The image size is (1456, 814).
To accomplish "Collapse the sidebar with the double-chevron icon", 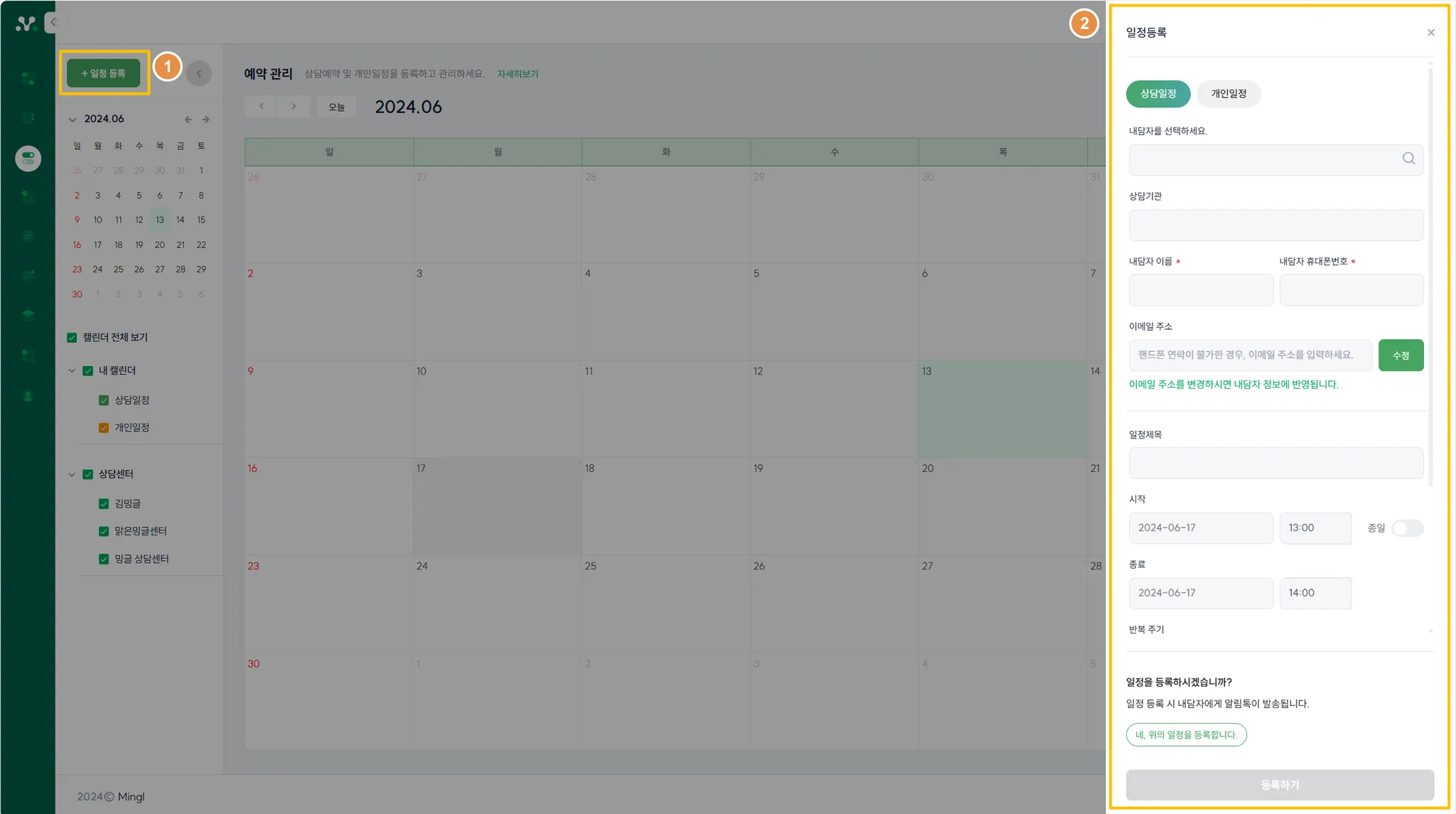I will pyautogui.click(x=53, y=22).
